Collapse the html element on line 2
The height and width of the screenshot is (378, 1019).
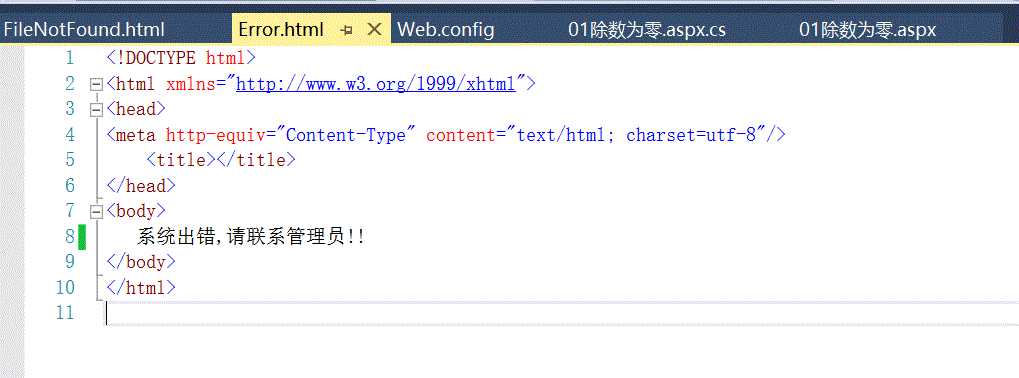[97, 84]
